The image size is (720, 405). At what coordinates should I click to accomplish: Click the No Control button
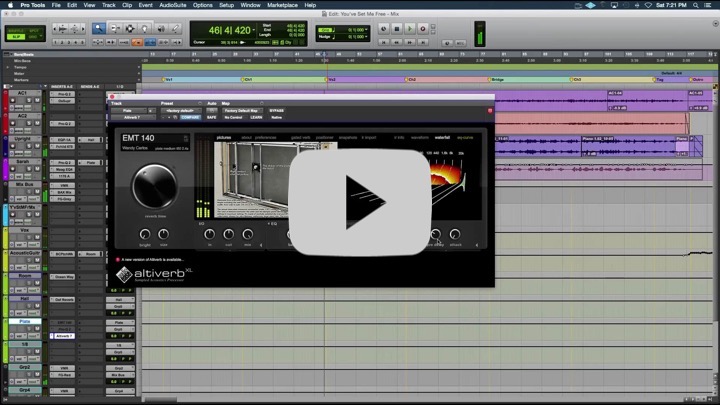pyautogui.click(x=233, y=118)
